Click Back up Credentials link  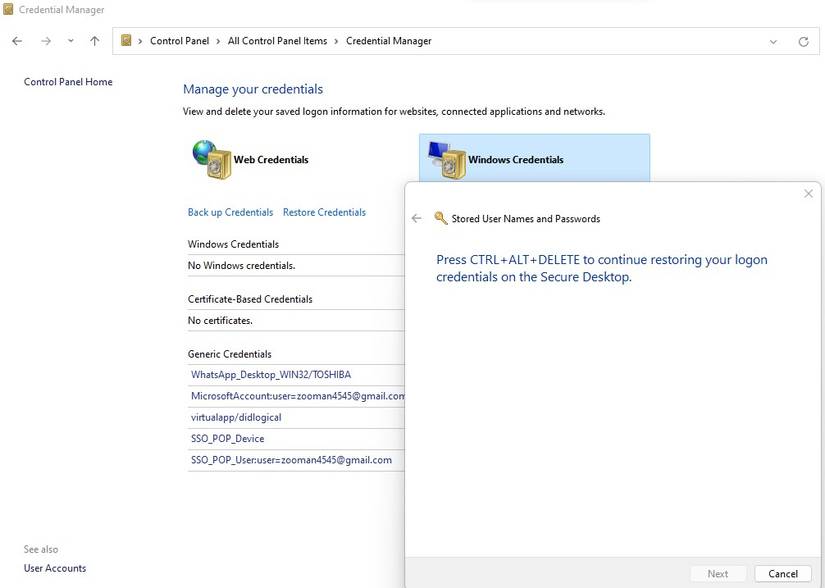point(230,212)
